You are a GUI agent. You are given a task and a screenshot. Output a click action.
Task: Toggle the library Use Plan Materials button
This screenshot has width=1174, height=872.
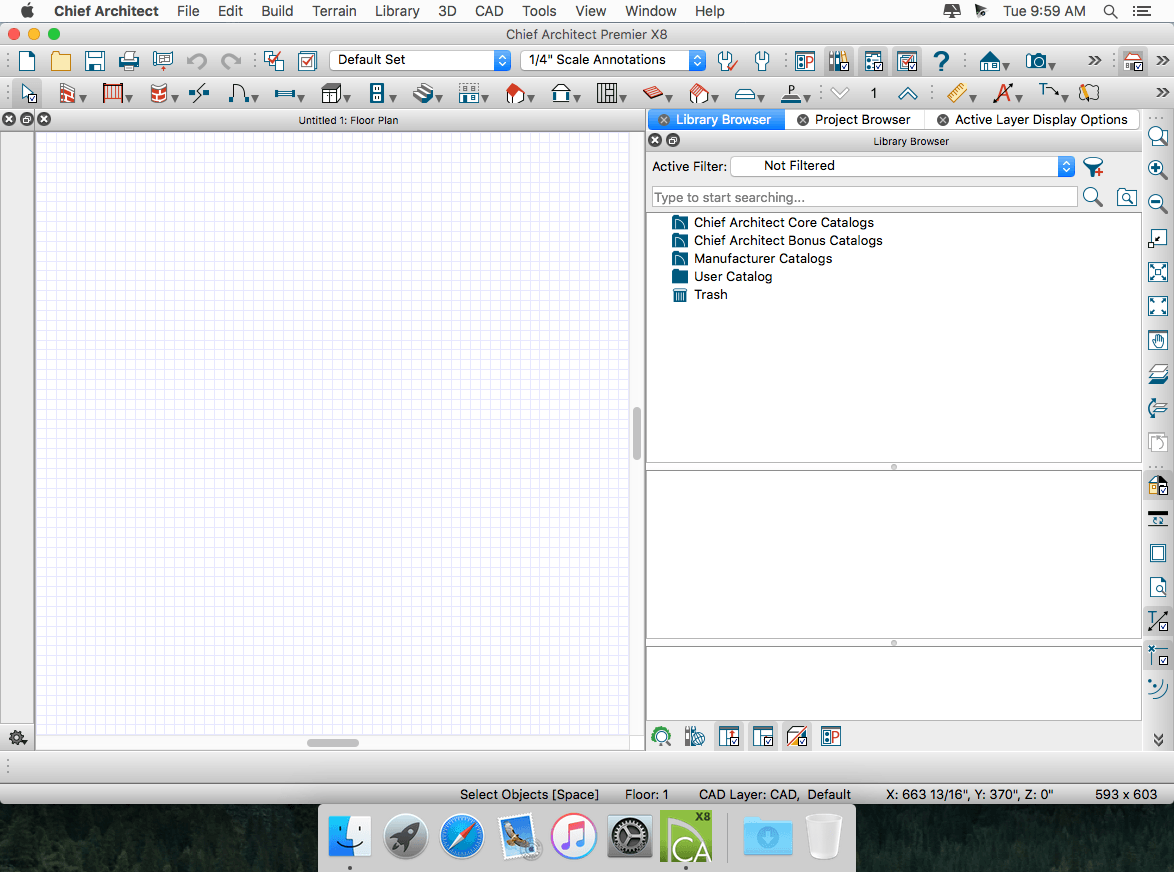click(x=797, y=737)
